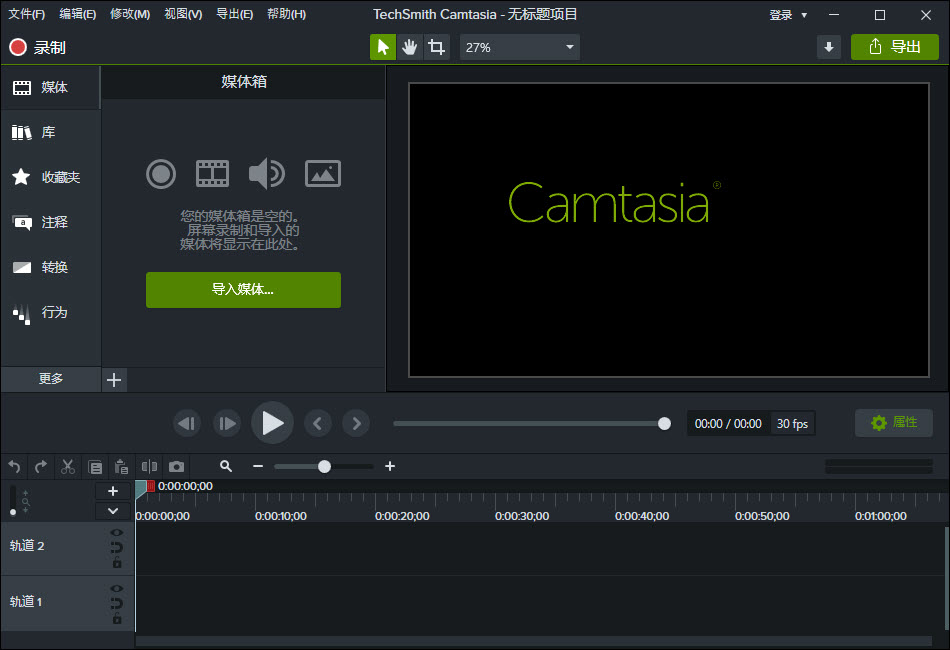The height and width of the screenshot is (650, 950).
Task: Add a track with the plus button
Action: [x=113, y=491]
